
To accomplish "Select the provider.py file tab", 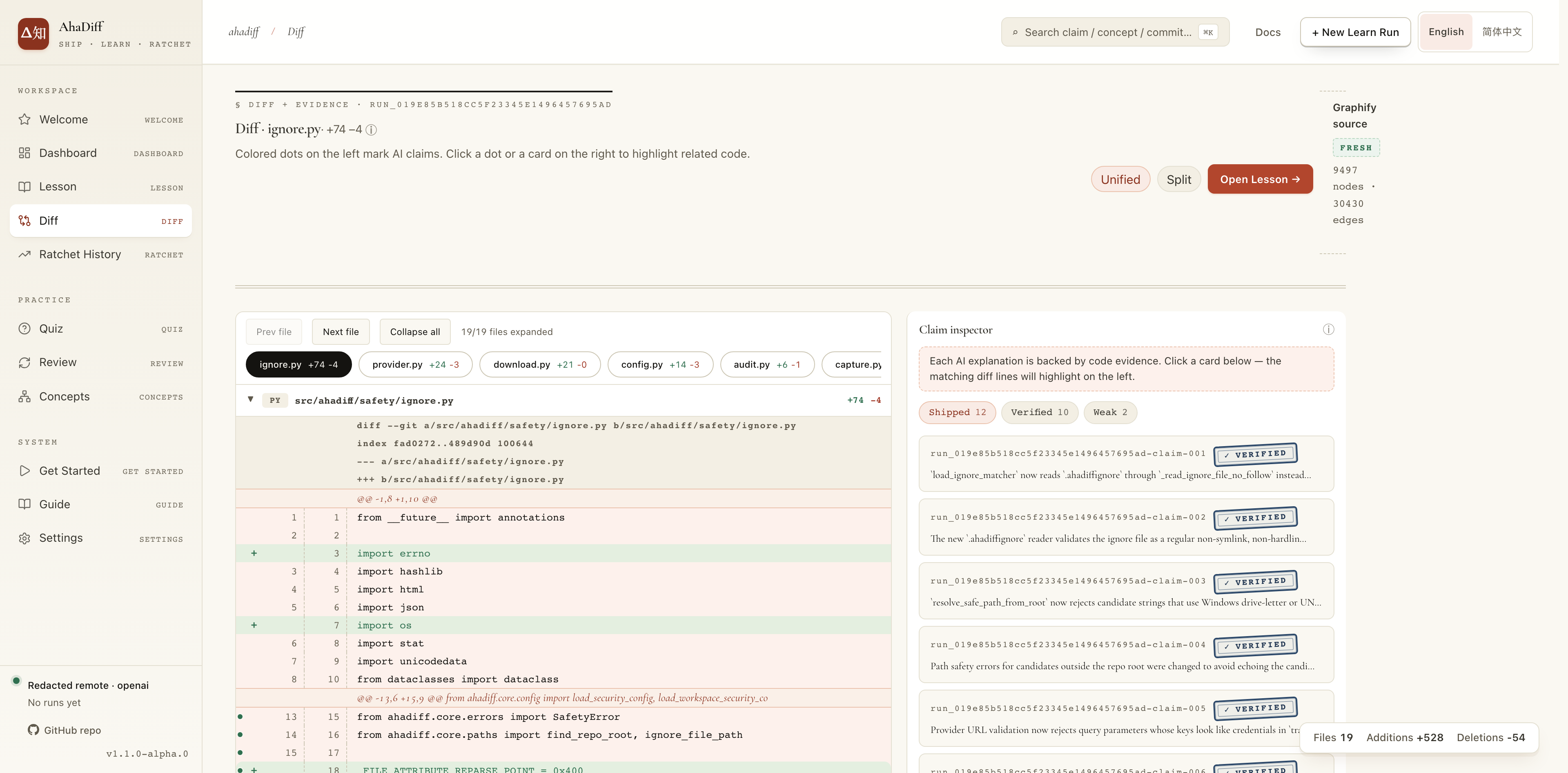I will click(x=415, y=364).
